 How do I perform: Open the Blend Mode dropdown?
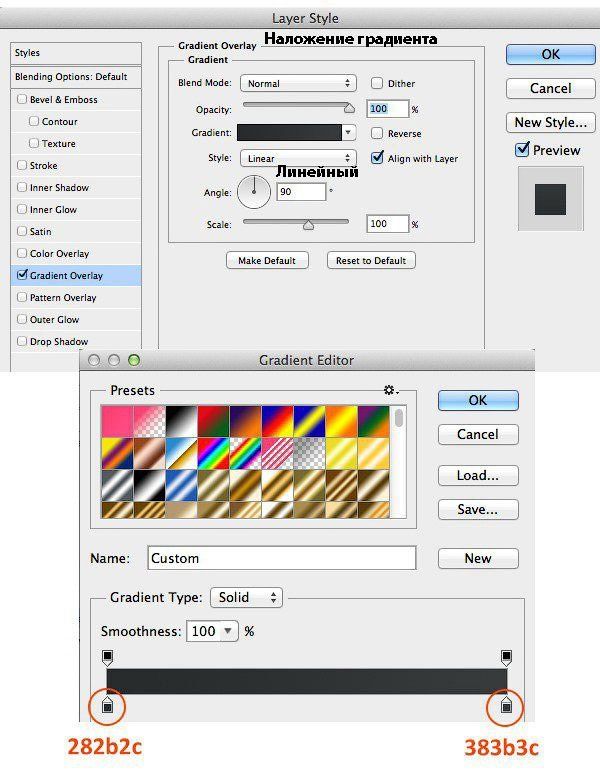(298, 83)
